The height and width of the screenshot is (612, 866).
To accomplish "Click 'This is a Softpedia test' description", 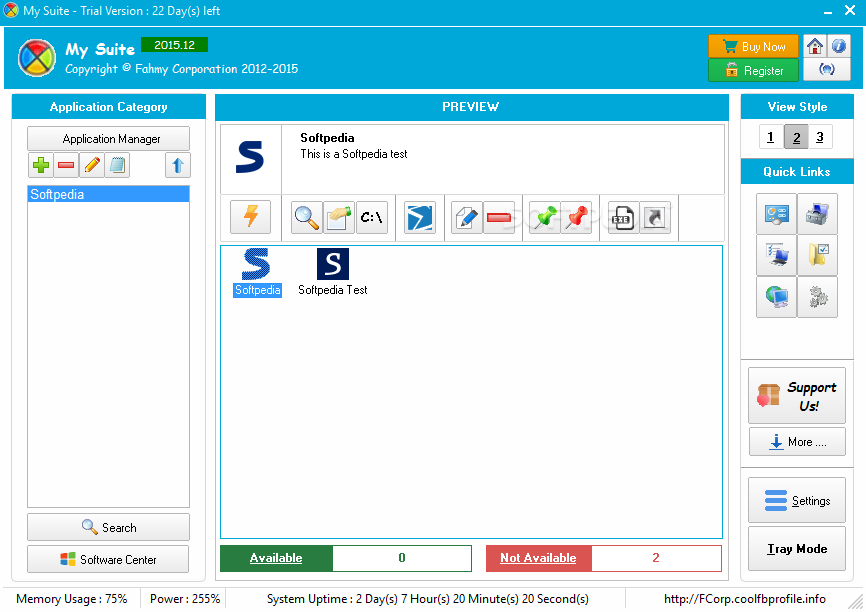I will pyautogui.click(x=353, y=154).
